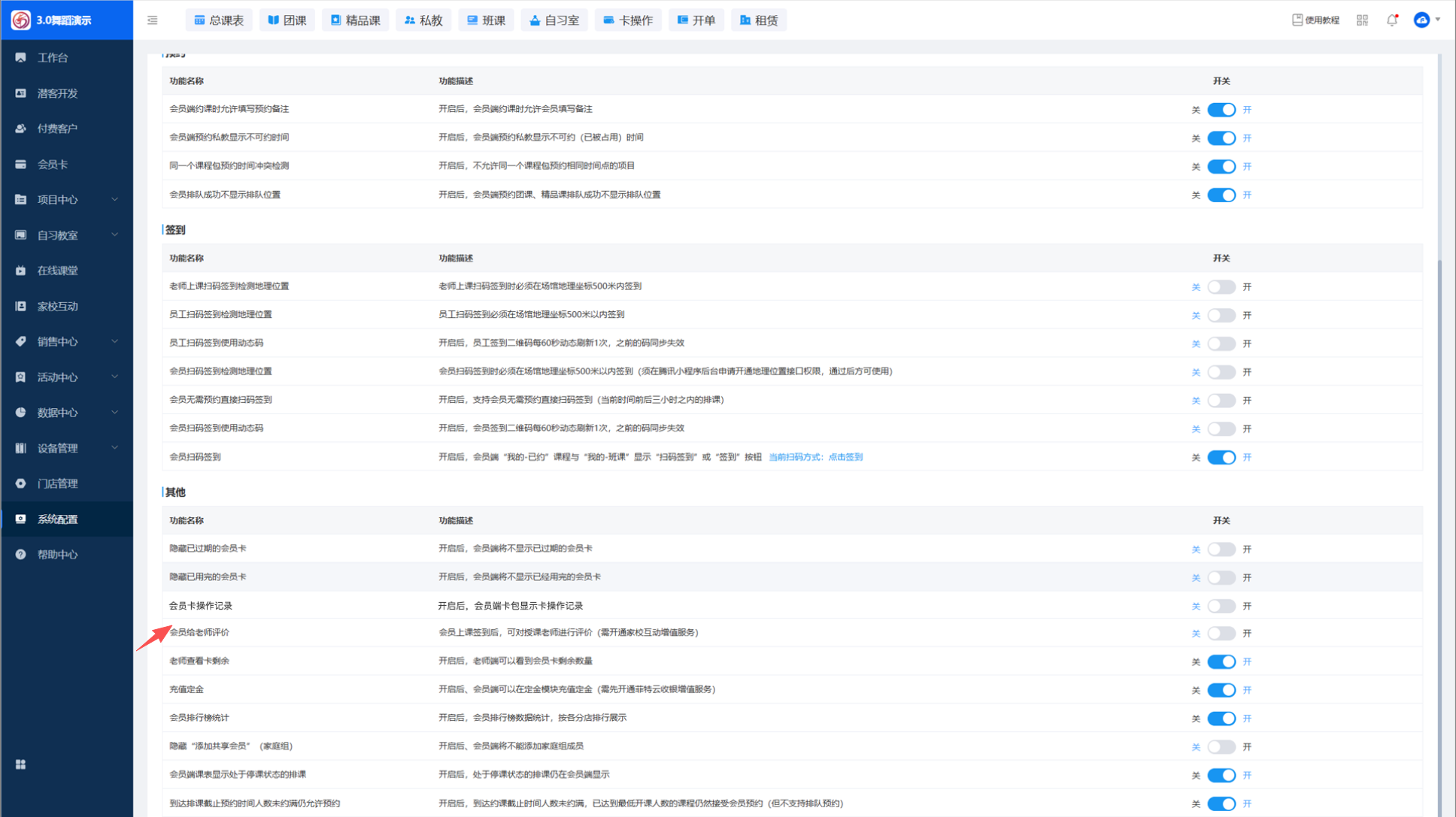Viewport: 1456px width, 817px height.
Task: Click the QR grid icon in header
Action: coord(1362,20)
